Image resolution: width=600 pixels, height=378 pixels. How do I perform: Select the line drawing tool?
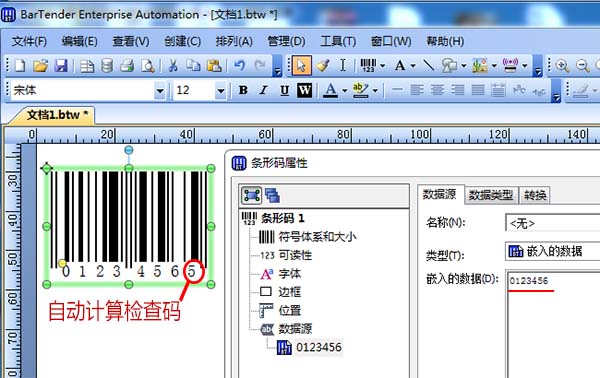click(429, 65)
